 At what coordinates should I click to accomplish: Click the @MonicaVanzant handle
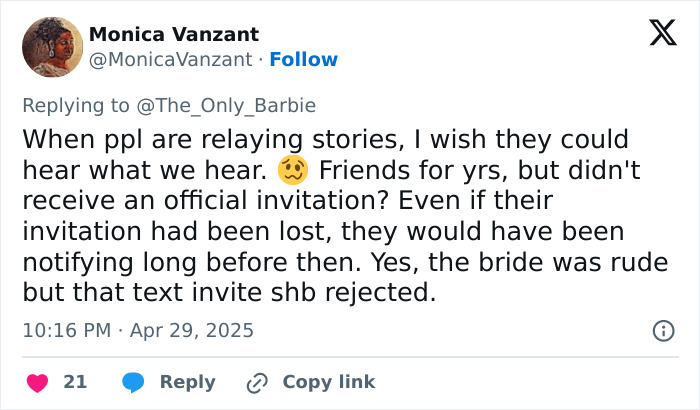(x=170, y=60)
